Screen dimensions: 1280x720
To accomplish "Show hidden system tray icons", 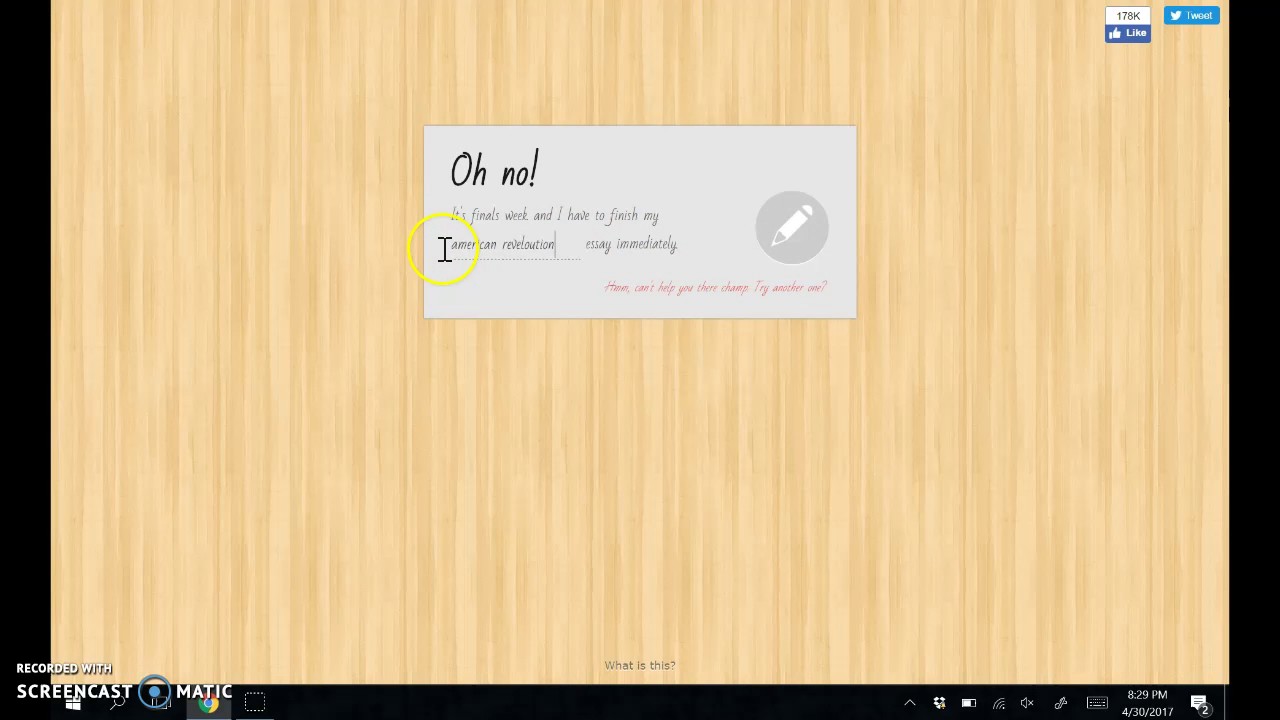I will point(910,703).
